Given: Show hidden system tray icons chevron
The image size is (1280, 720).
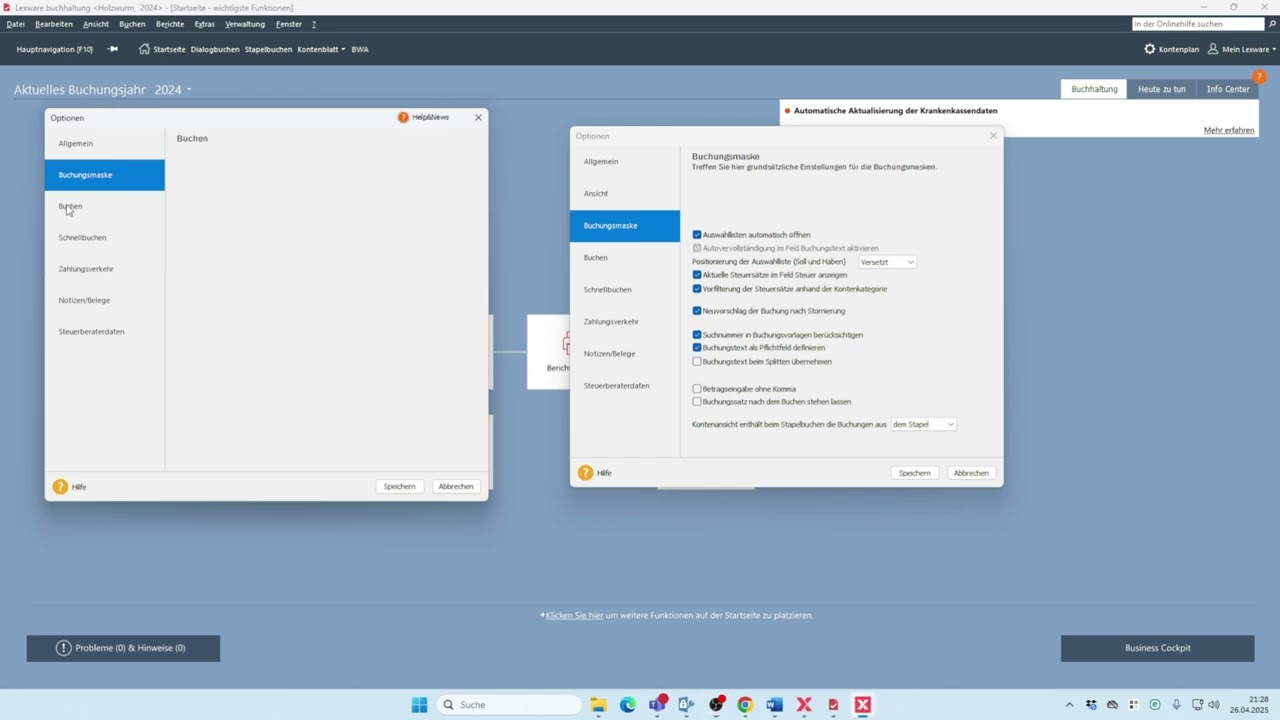Looking at the screenshot, I should (1069, 705).
